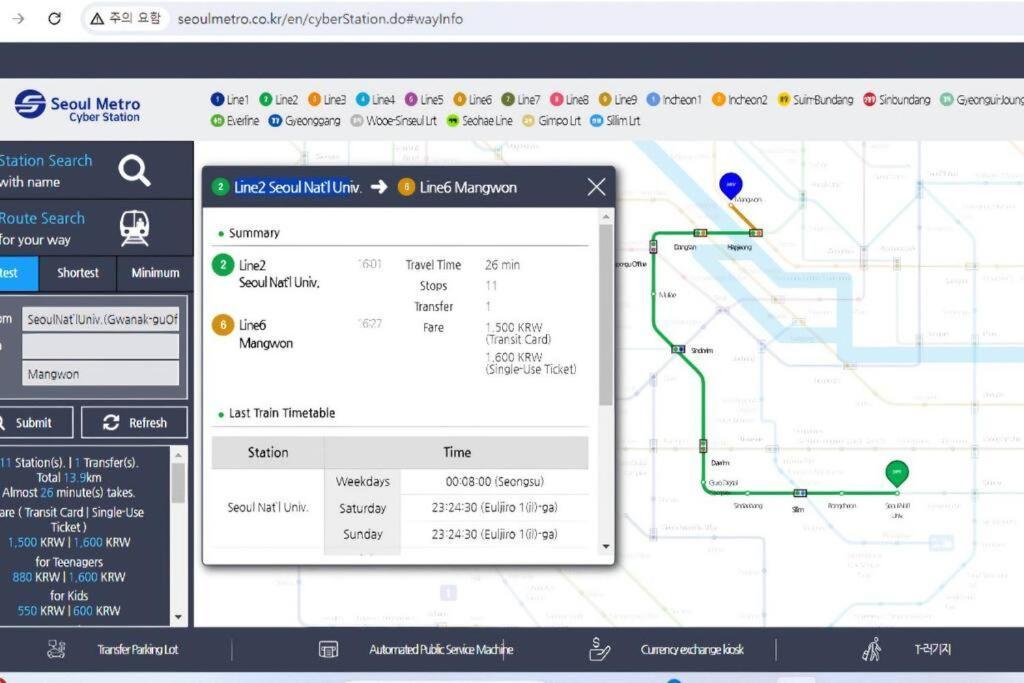Screen dimensions: 1024x683
Task: Select Sinbundang in the line legend
Action: (x=897, y=99)
